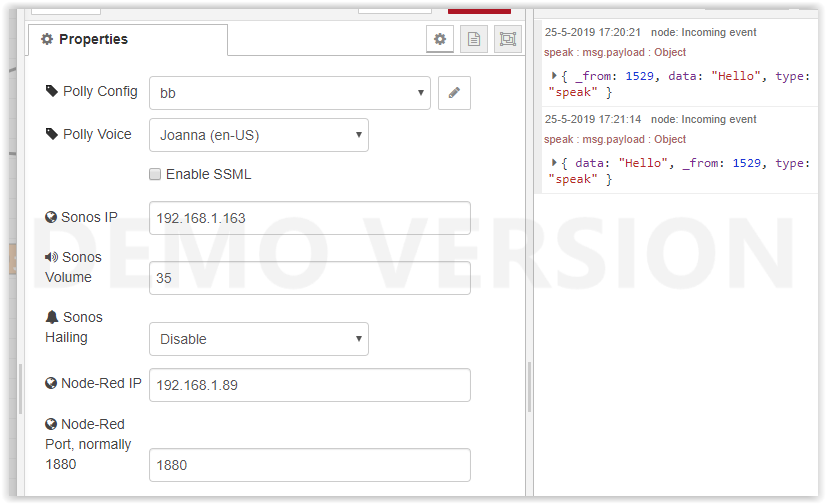Click the Enable SSML label text
826x504 pixels.
209,174
